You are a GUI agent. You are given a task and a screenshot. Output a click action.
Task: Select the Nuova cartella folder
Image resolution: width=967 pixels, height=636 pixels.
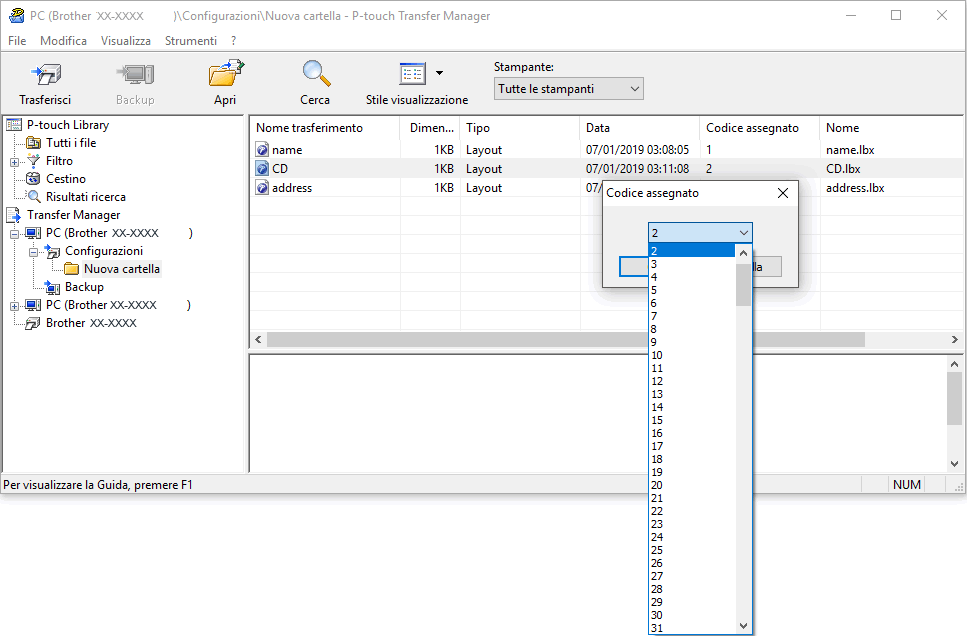(x=121, y=269)
